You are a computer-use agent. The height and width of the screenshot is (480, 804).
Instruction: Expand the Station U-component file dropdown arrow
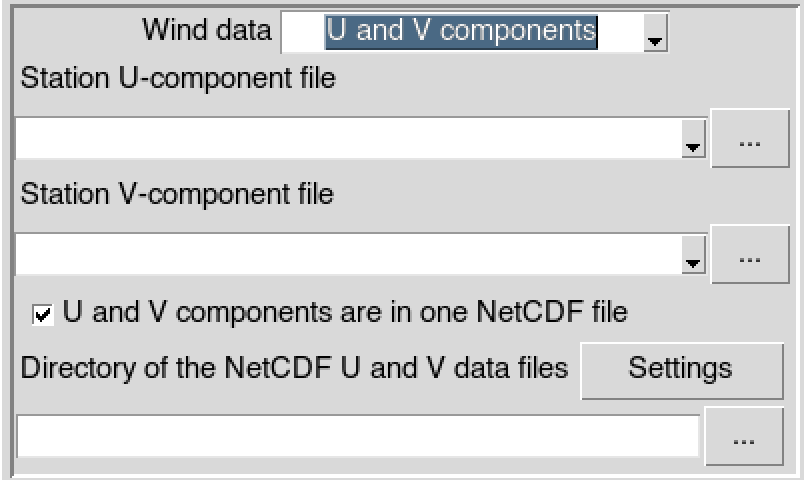(693, 139)
